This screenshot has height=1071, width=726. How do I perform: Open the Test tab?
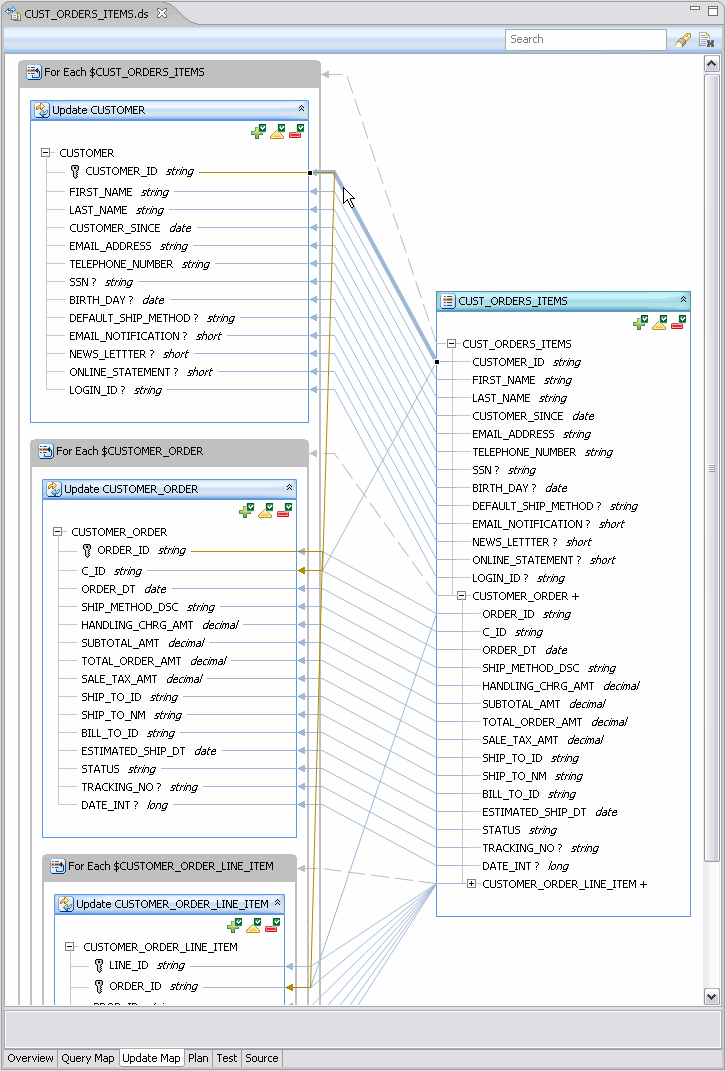227,1058
